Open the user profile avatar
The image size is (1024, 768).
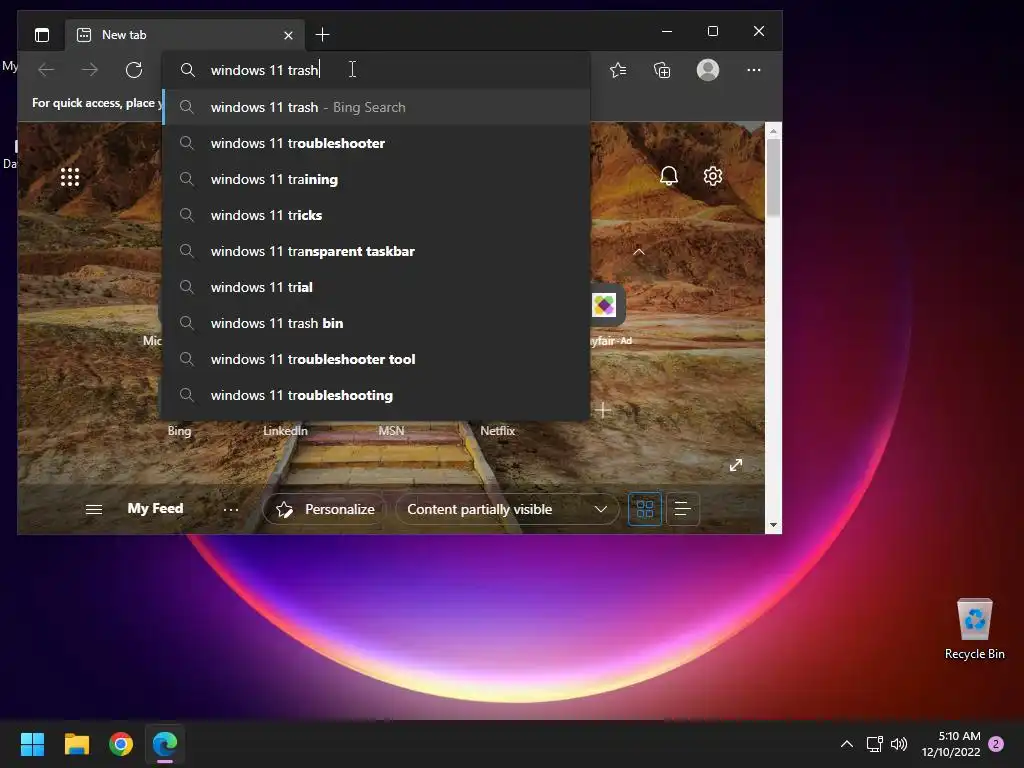pyautogui.click(x=708, y=70)
